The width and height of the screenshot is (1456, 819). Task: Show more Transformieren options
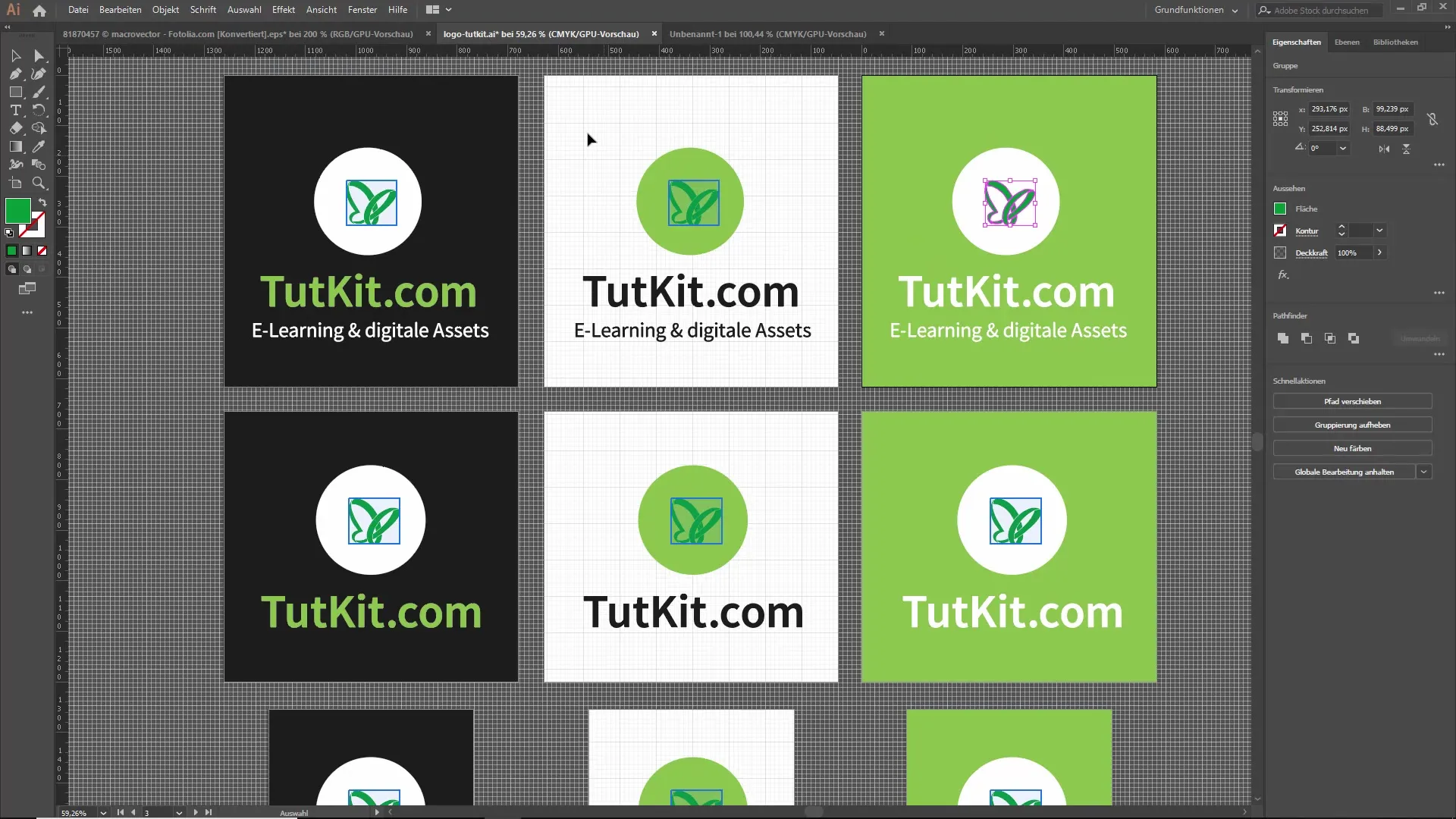1439,165
